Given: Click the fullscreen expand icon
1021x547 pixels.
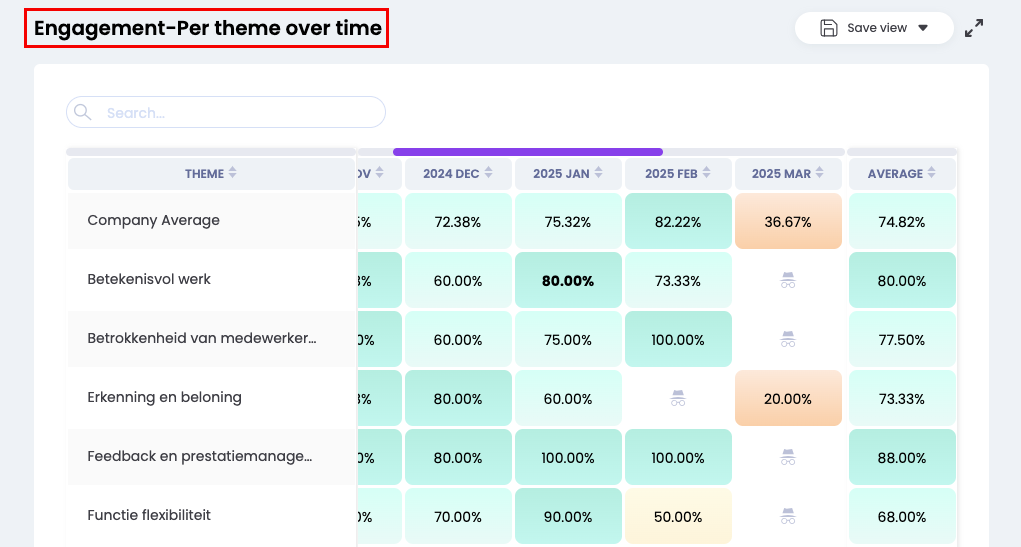Looking at the screenshot, I should pos(974,28).
